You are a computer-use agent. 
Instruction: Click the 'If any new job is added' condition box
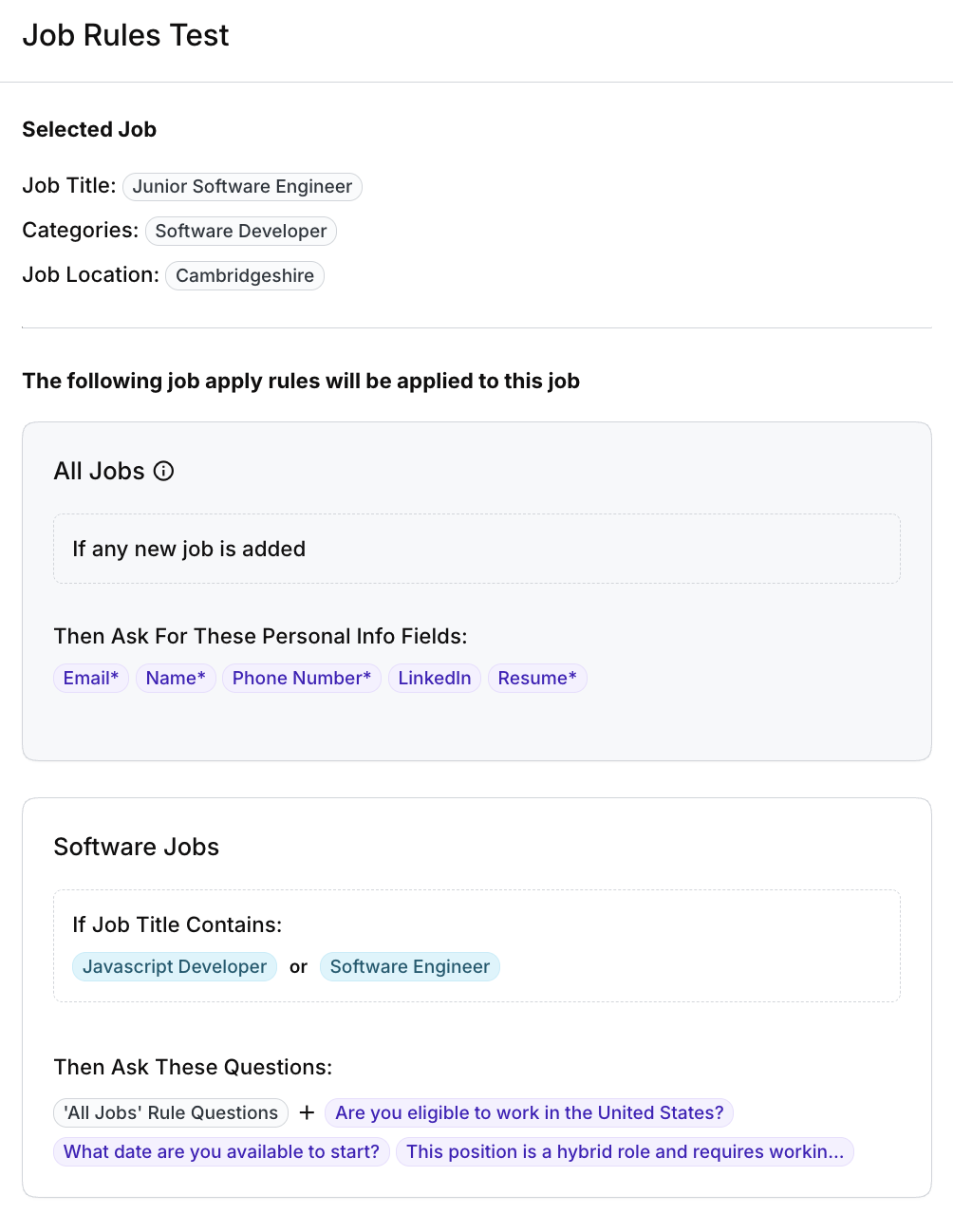[x=476, y=550]
